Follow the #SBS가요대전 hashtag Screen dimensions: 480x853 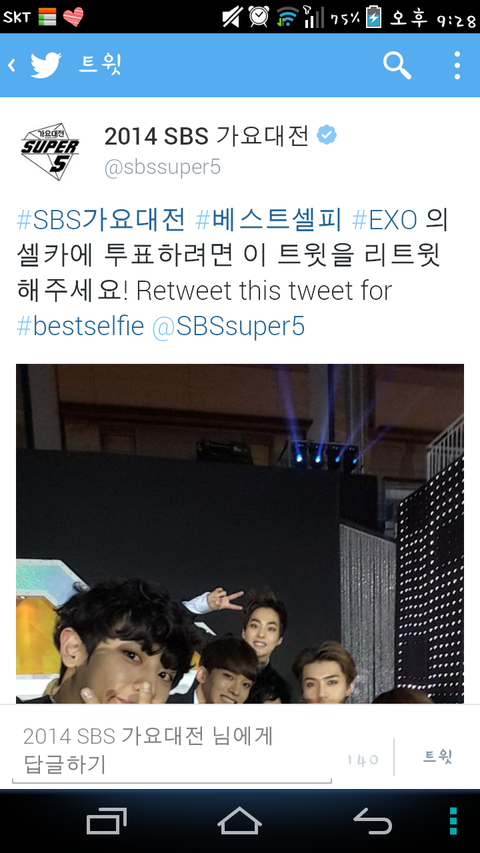click(101, 220)
